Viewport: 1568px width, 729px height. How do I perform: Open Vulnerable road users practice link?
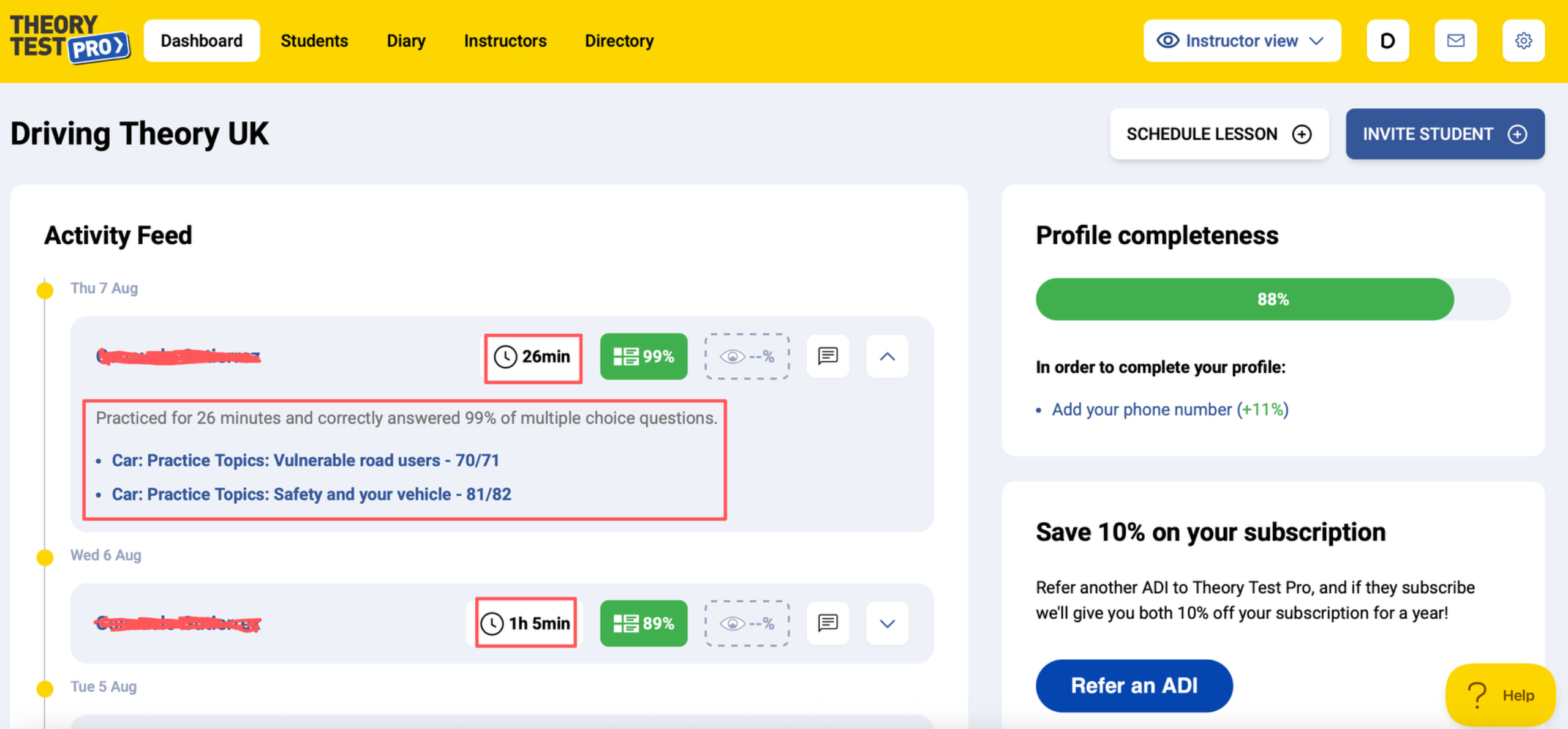pos(305,460)
